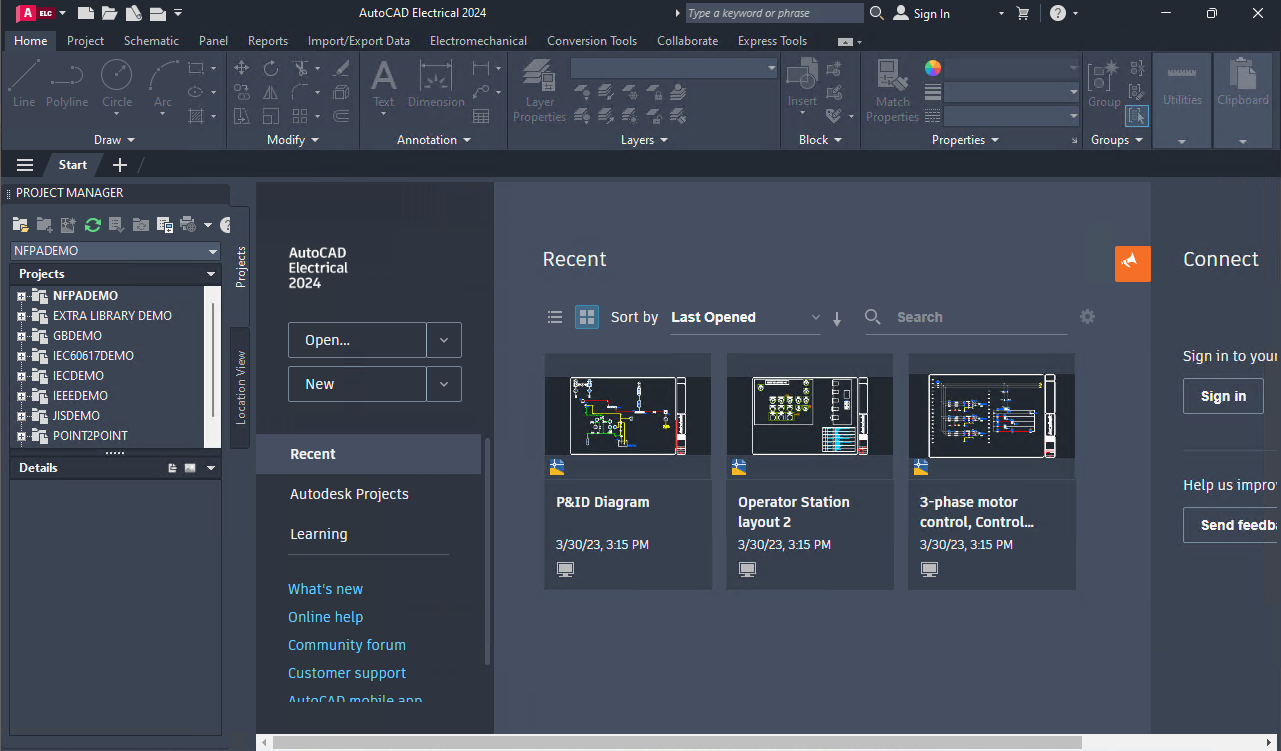Open the Import/Export Data ribbon tab
The width and height of the screenshot is (1281, 751).
point(359,41)
